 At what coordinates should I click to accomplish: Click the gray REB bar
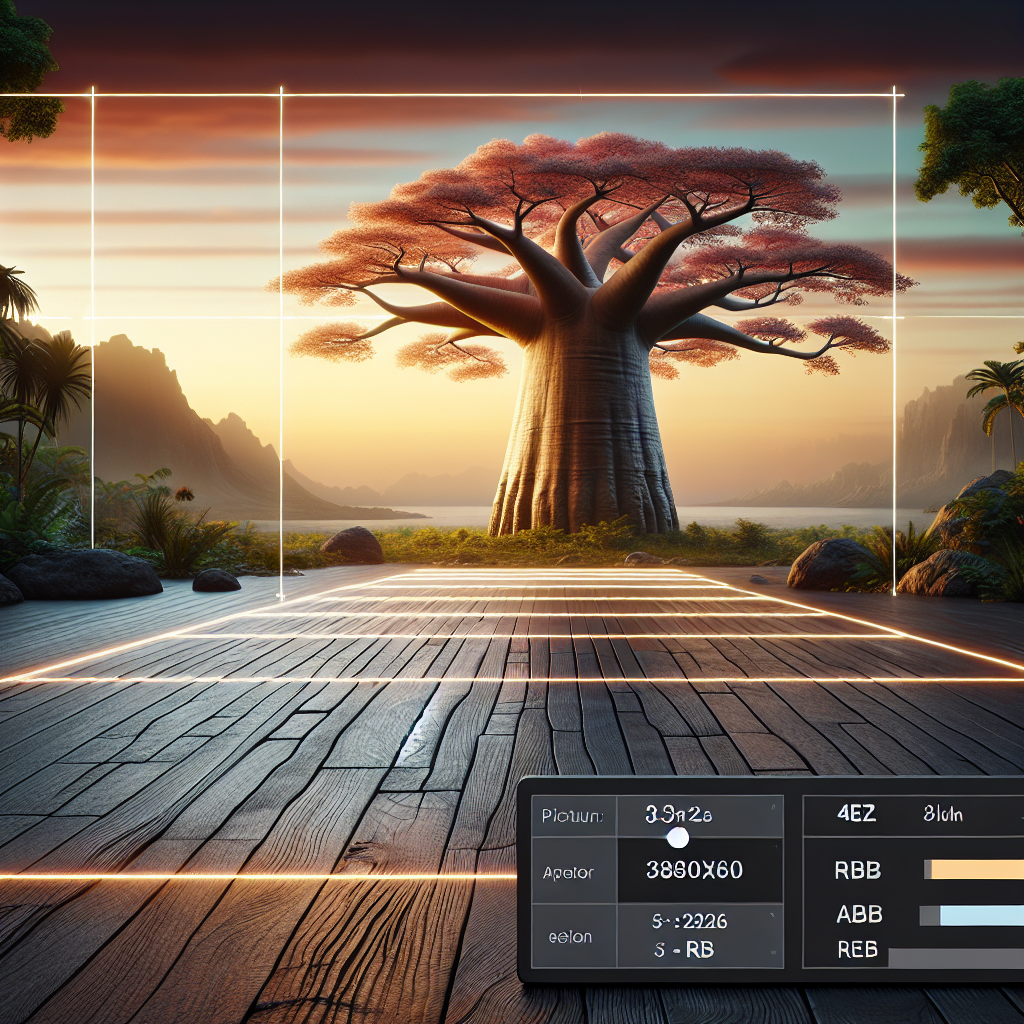pyautogui.click(x=956, y=957)
